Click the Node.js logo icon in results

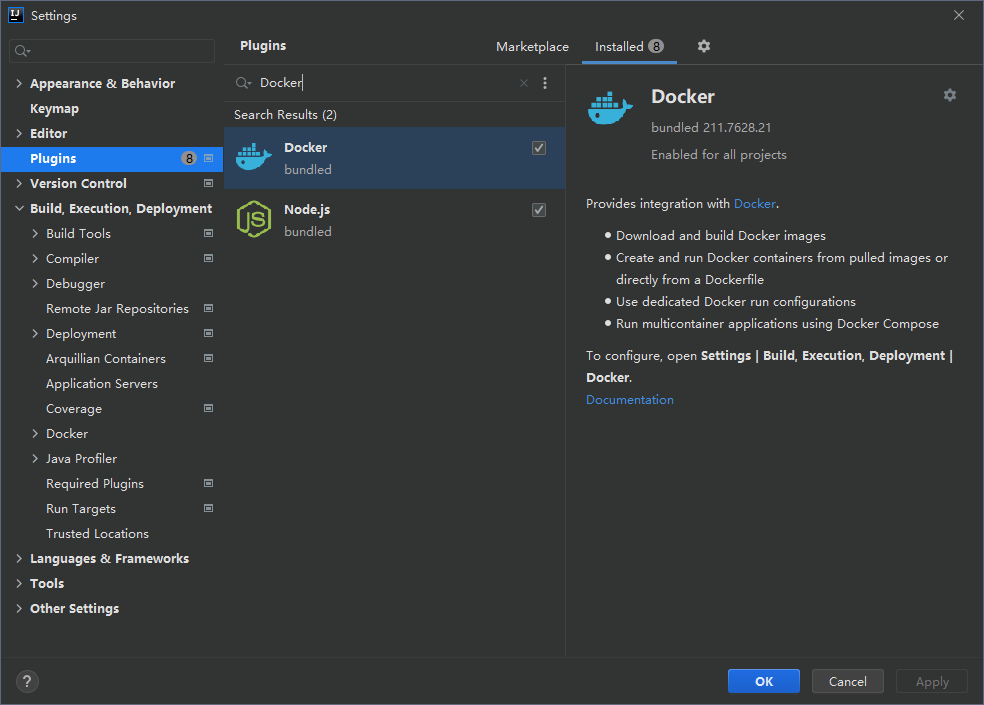pos(254,219)
